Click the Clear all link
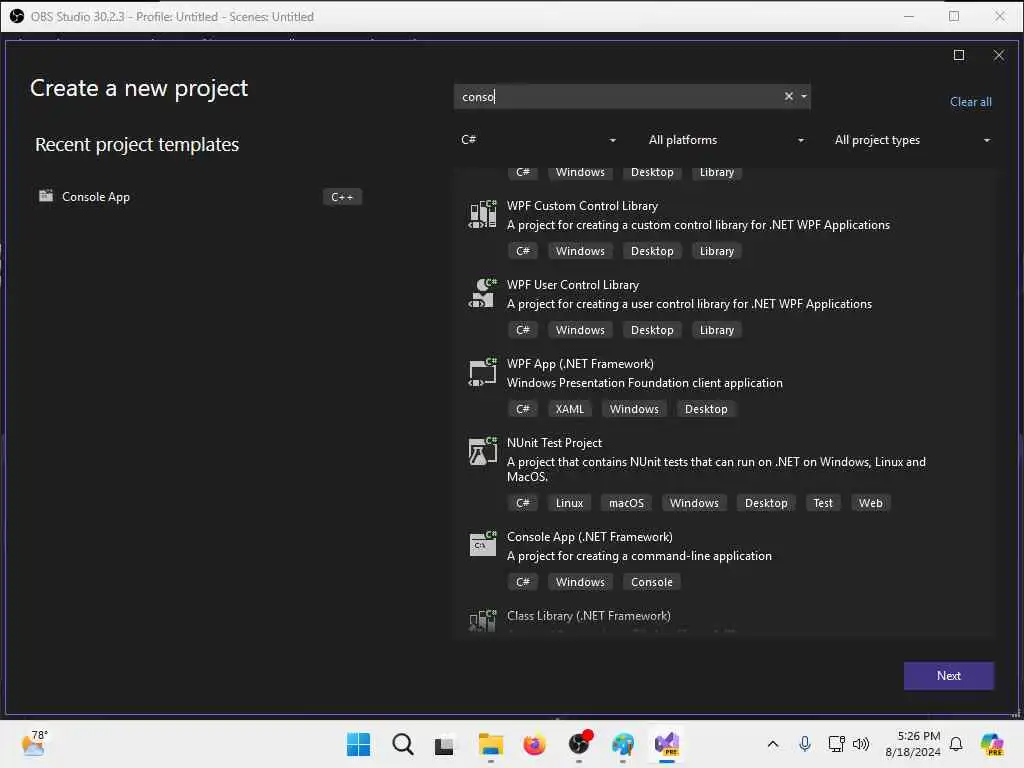This screenshot has width=1024, height=768. pos(970,102)
